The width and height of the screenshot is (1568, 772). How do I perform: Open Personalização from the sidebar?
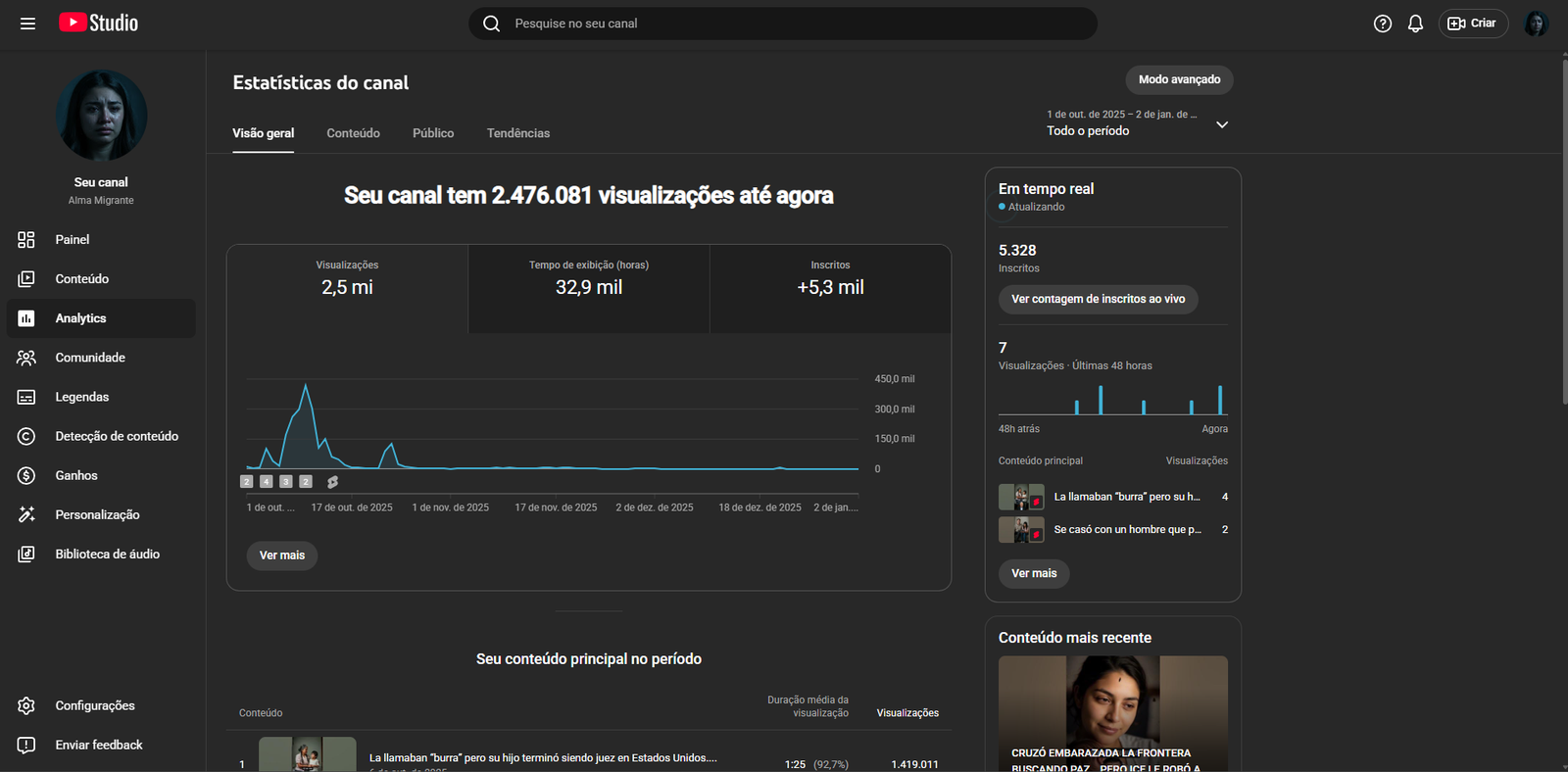[x=96, y=515]
